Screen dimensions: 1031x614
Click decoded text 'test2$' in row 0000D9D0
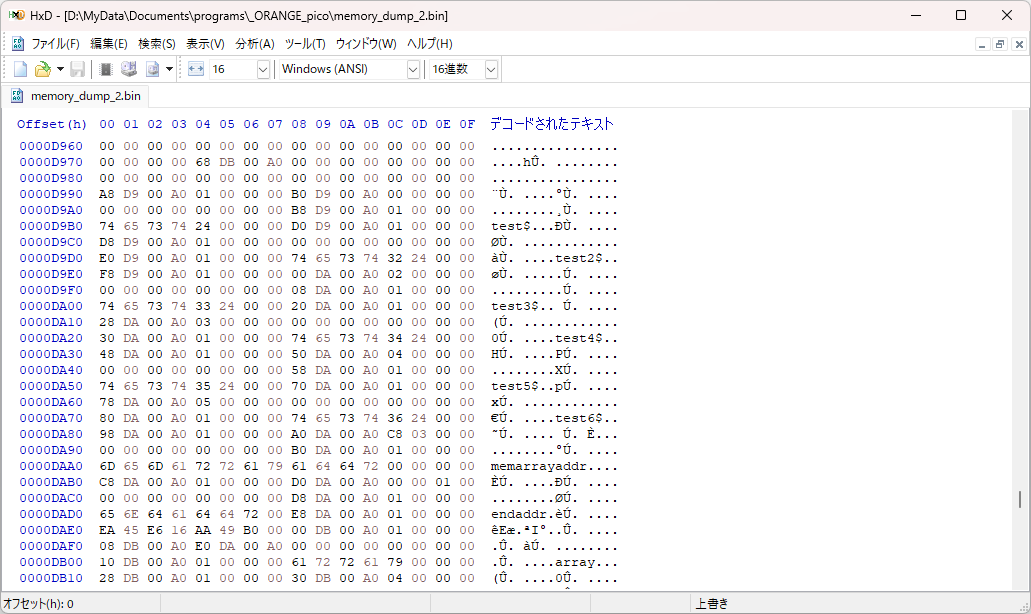(x=579, y=258)
